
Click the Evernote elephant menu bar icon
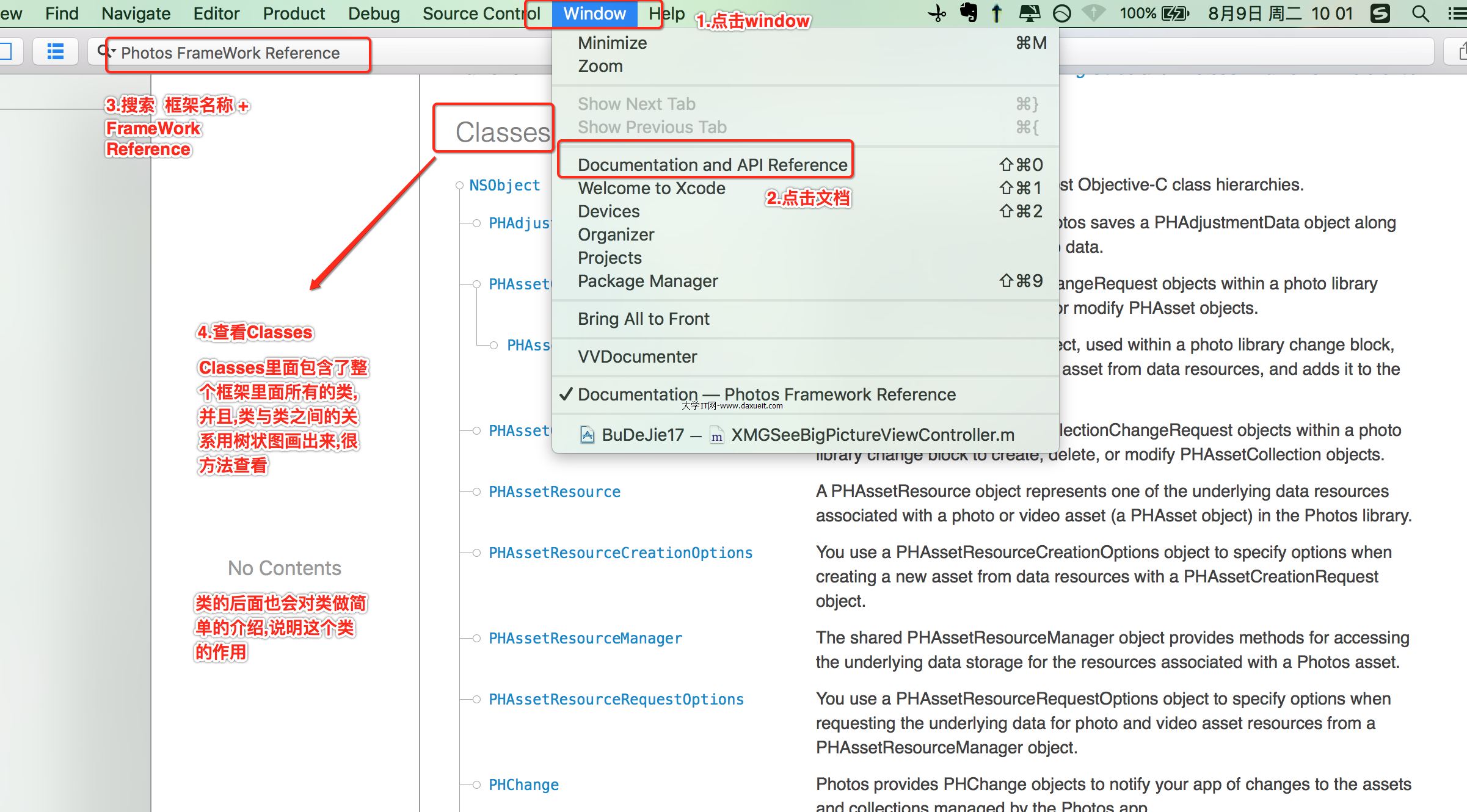[968, 13]
